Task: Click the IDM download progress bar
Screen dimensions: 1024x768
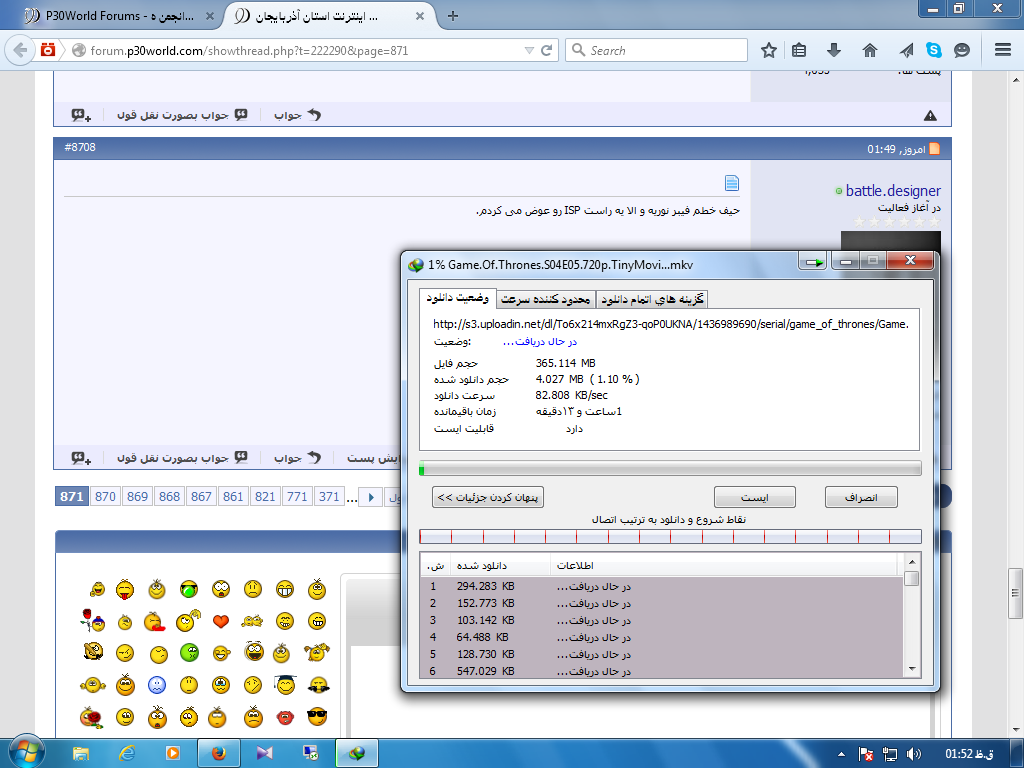Action: pyautogui.click(x=670, y=468)
